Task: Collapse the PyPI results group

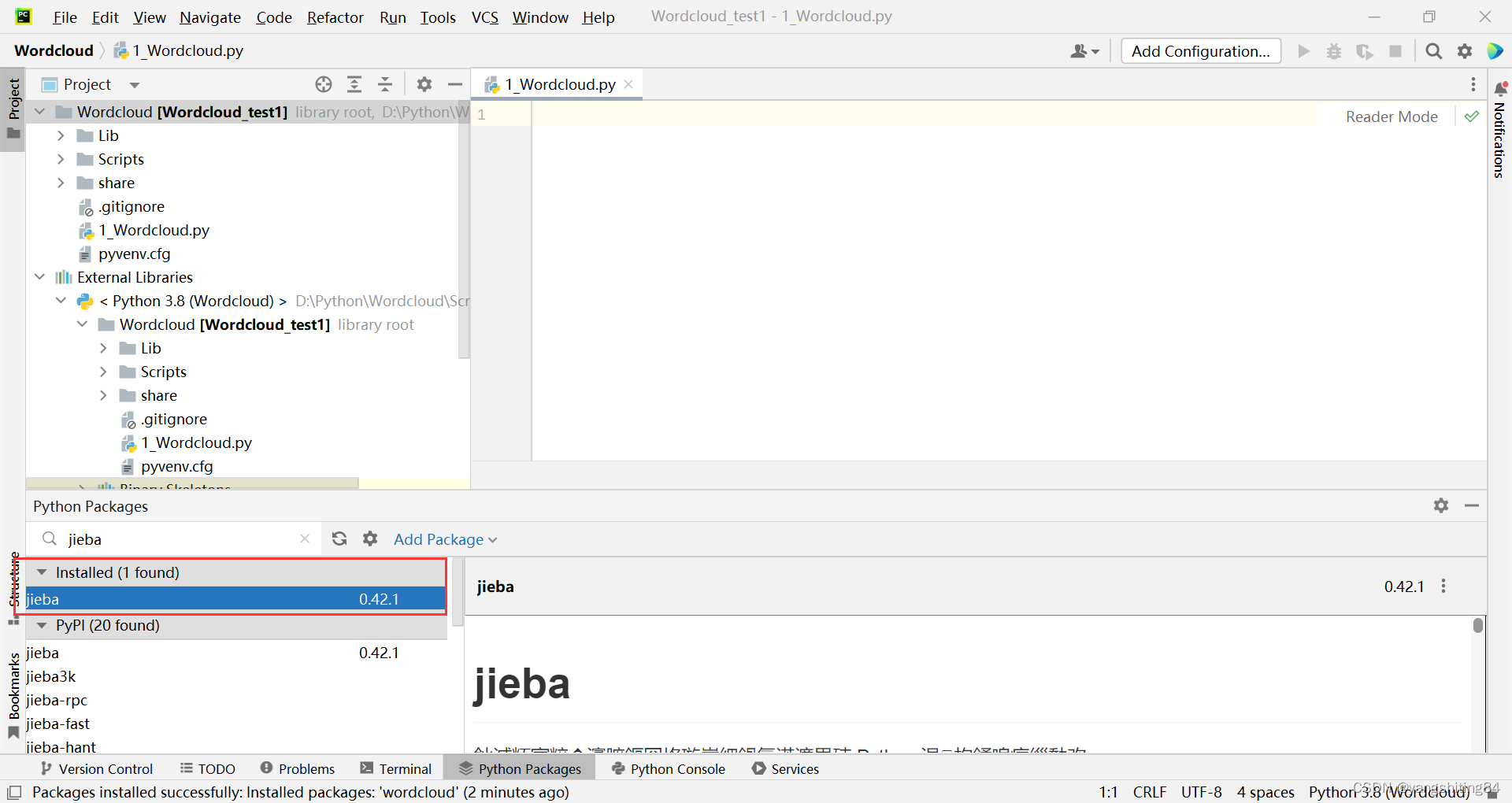Action: click(42, 625)
